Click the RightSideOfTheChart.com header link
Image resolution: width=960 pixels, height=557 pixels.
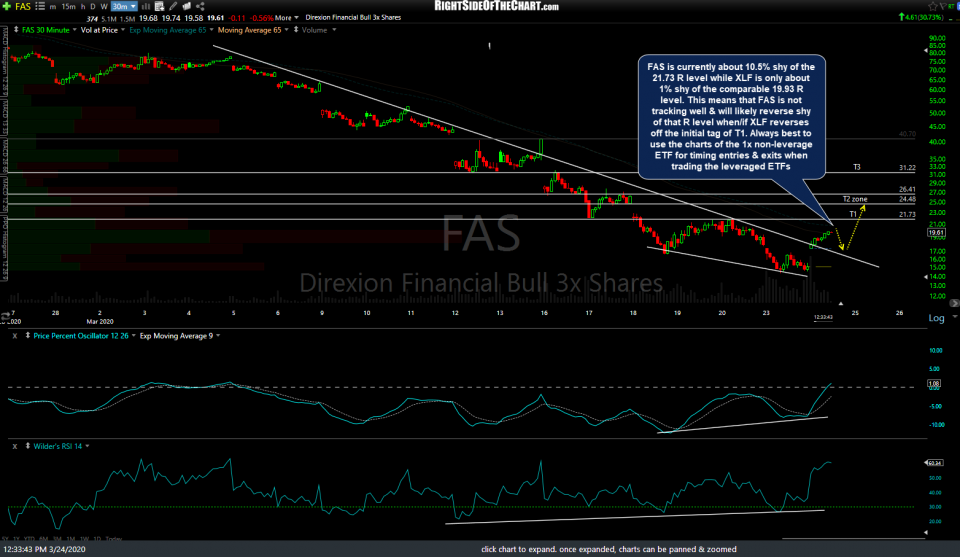coord(497,6)
